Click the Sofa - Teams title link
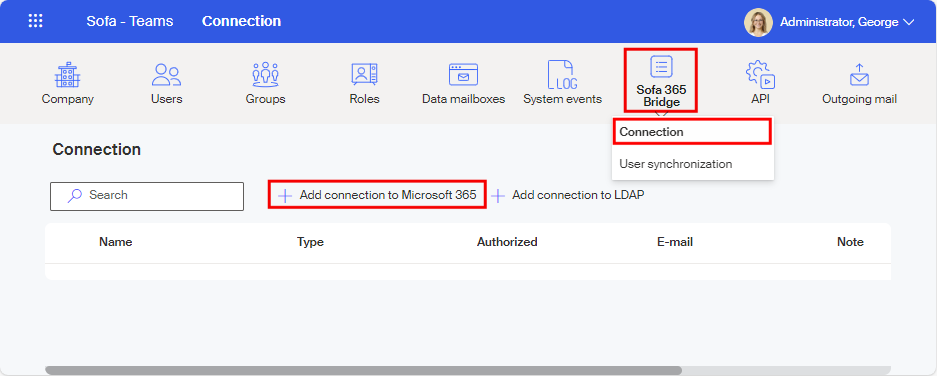The width and height of the screenshot is (937, 376). click(x=130, y=21)
